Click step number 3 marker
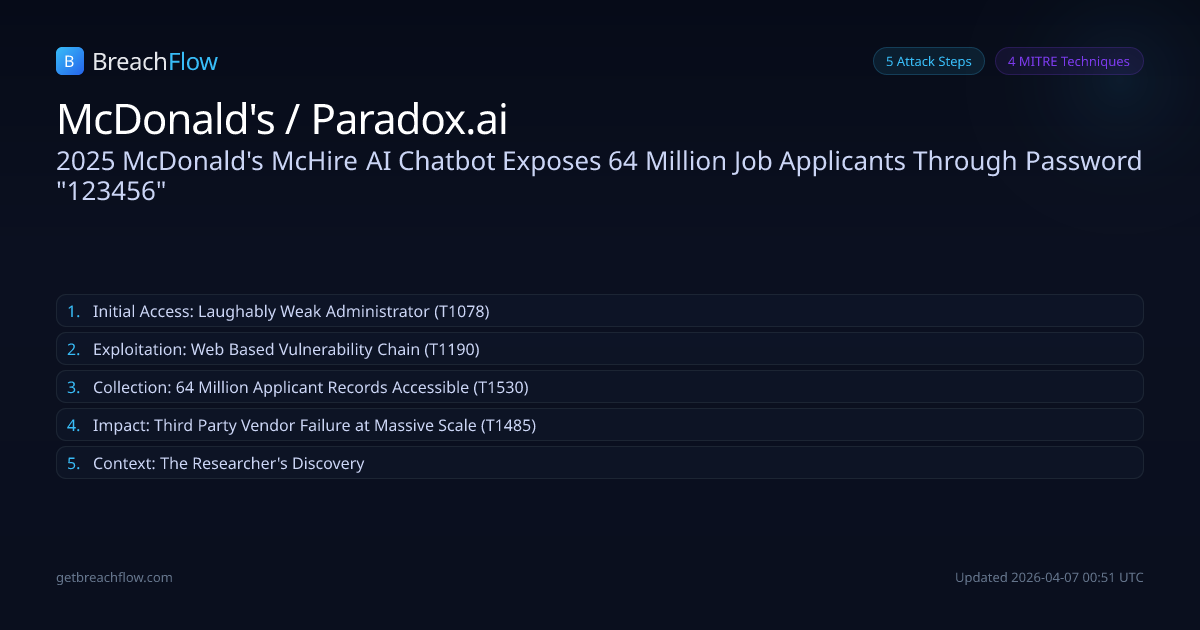 tap(73, 387)
